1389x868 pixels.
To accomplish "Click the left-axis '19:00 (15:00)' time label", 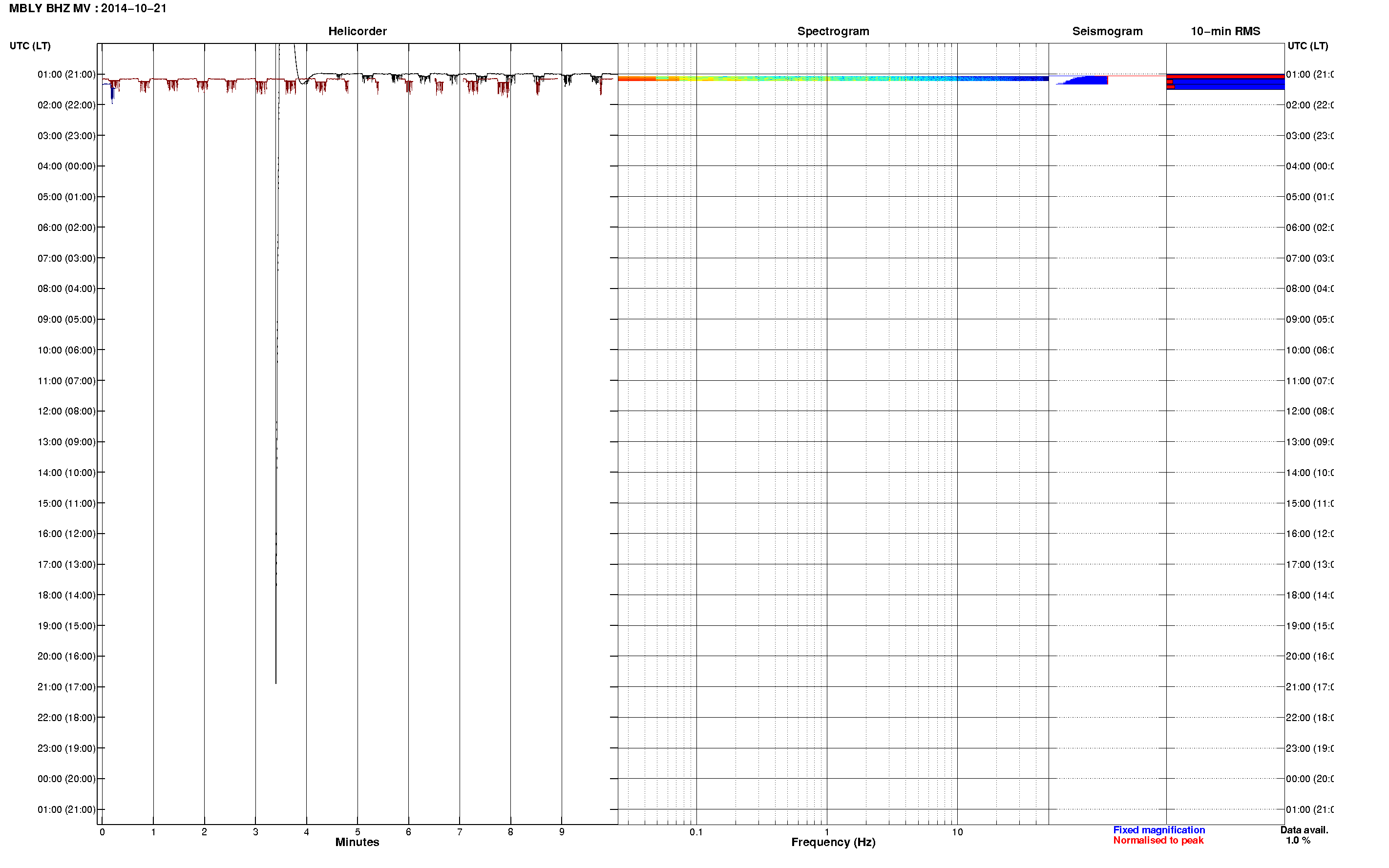I will click(x=66, y=626).
